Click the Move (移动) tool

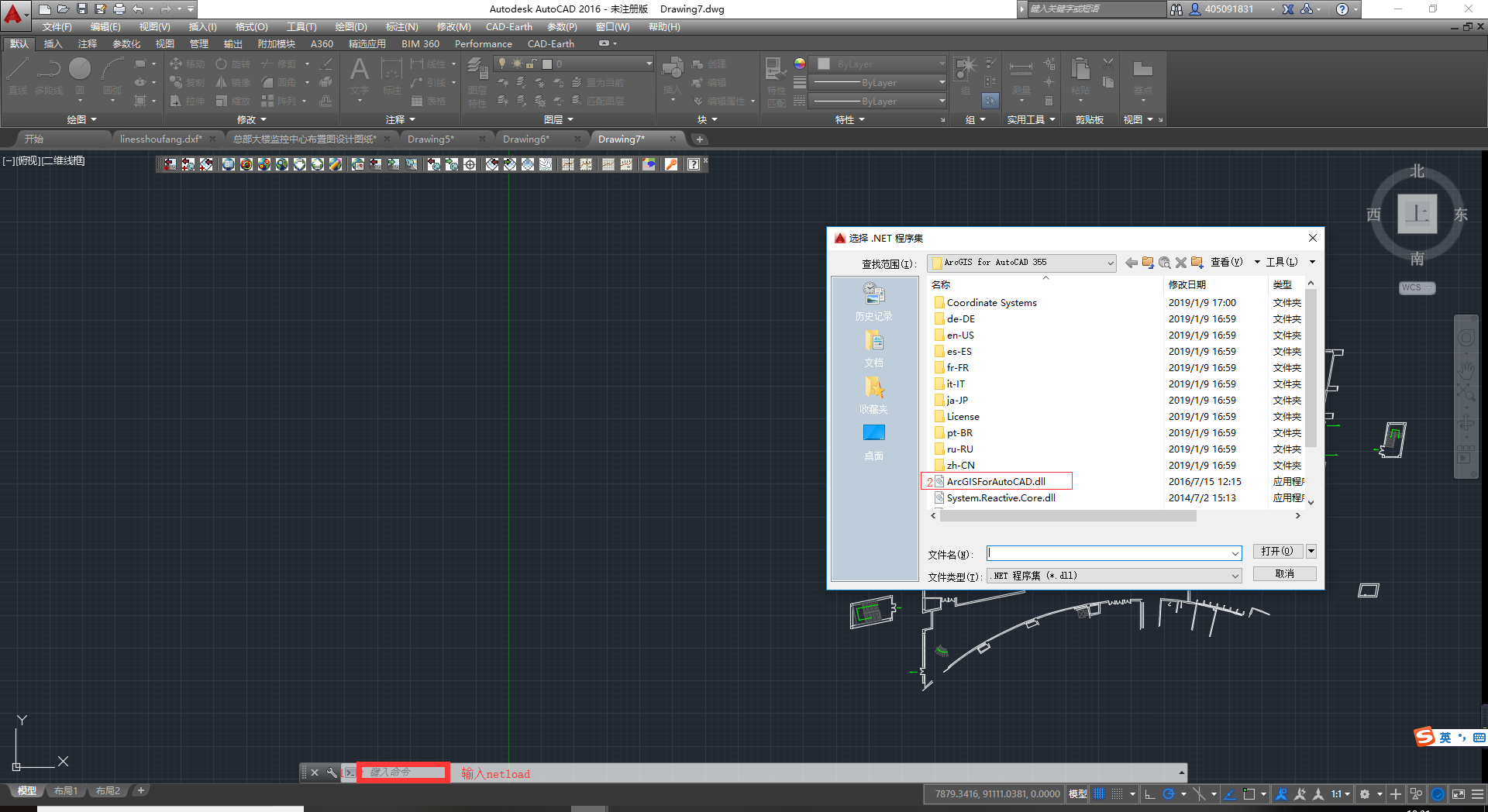click(187, 64)
